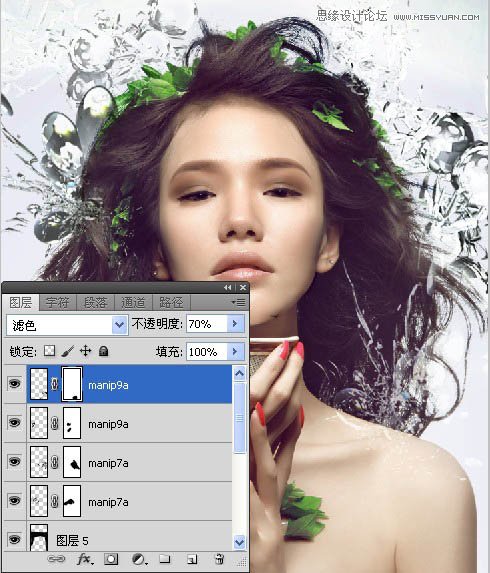Select layer thumbnail of second manip9a layer

(39, 423)
